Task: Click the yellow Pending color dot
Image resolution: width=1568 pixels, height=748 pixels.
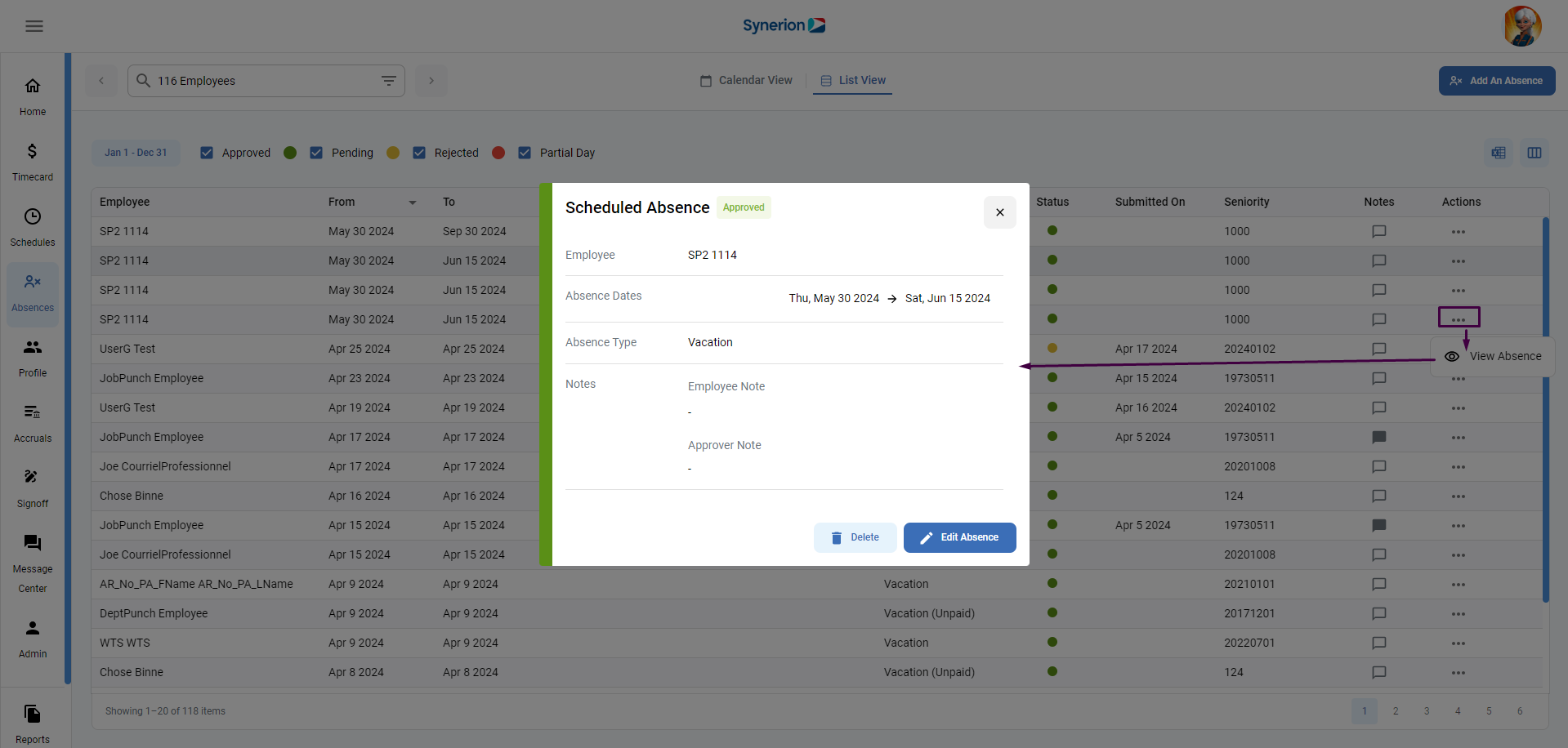Action: pyautogui.click(x=393, y=153)
